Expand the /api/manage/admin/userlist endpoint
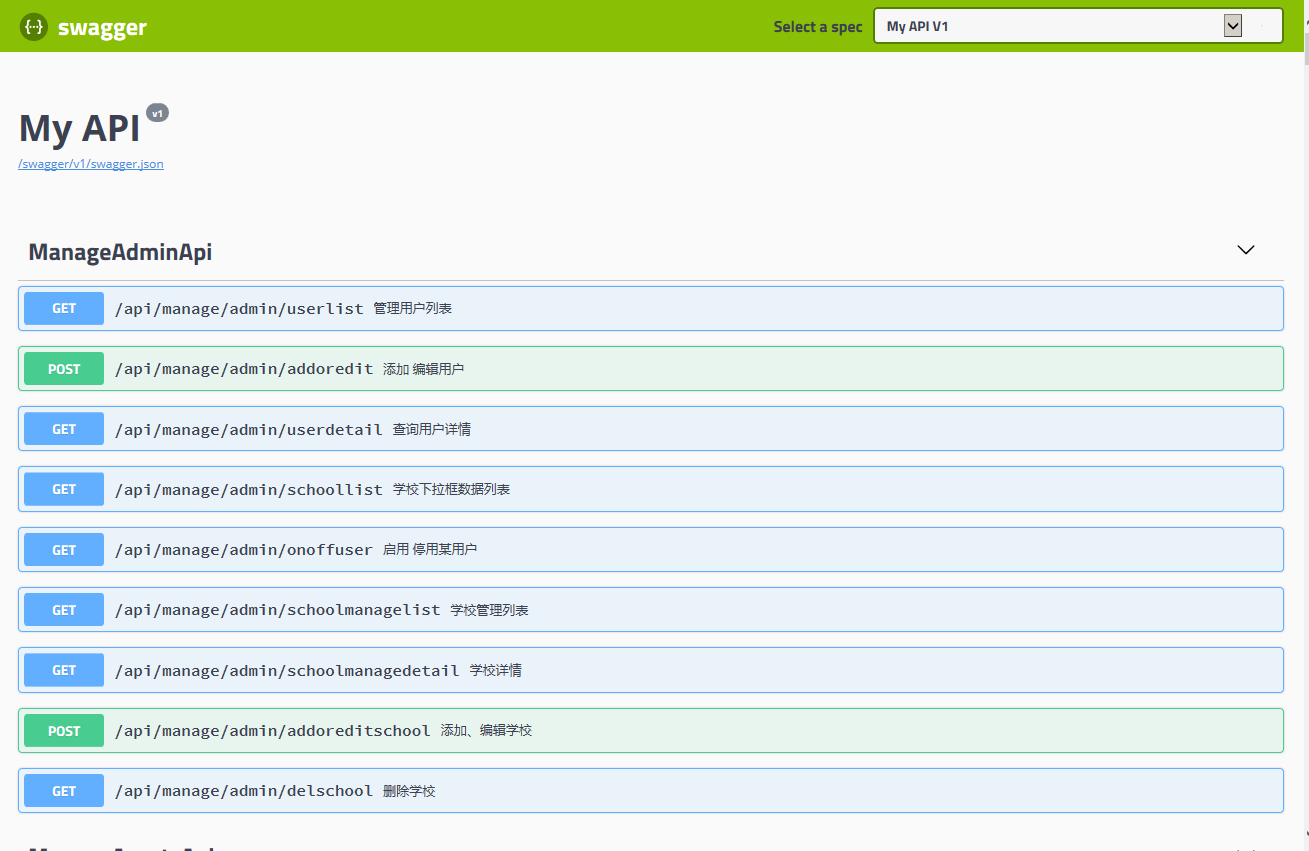Image resolution: width=1309 pixels, height=851 pixels. 651,309
